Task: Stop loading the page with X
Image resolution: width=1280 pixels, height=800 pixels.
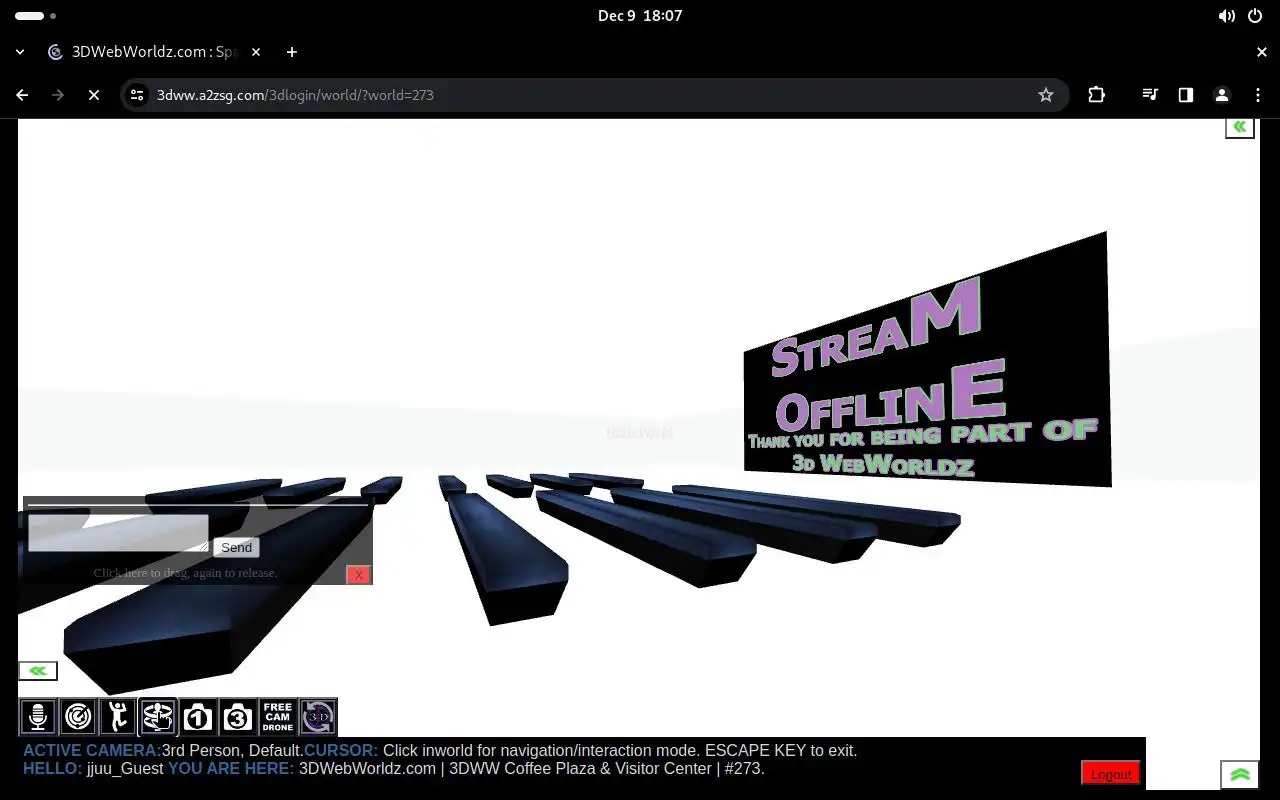Action: click(x=94, y=95)
